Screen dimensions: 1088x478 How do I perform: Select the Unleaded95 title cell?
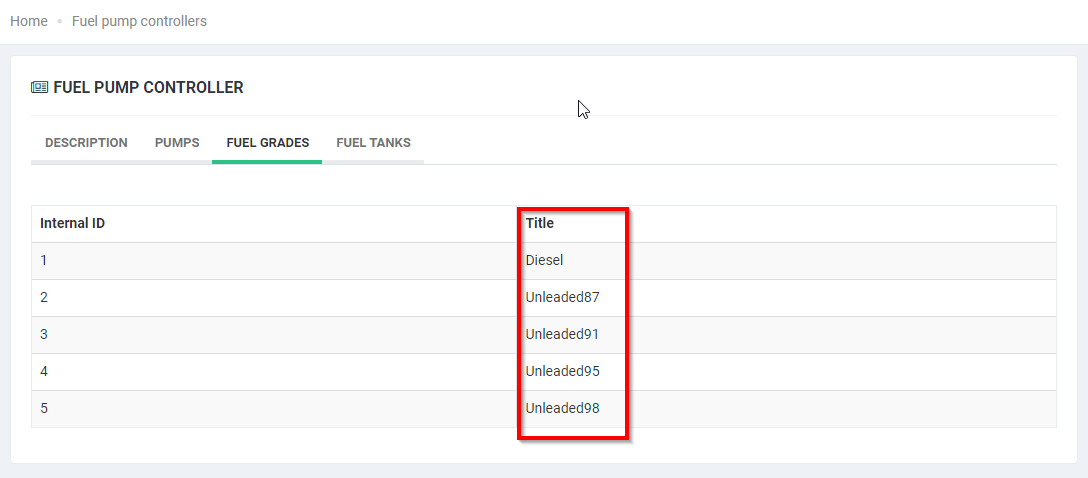point(562,371)
